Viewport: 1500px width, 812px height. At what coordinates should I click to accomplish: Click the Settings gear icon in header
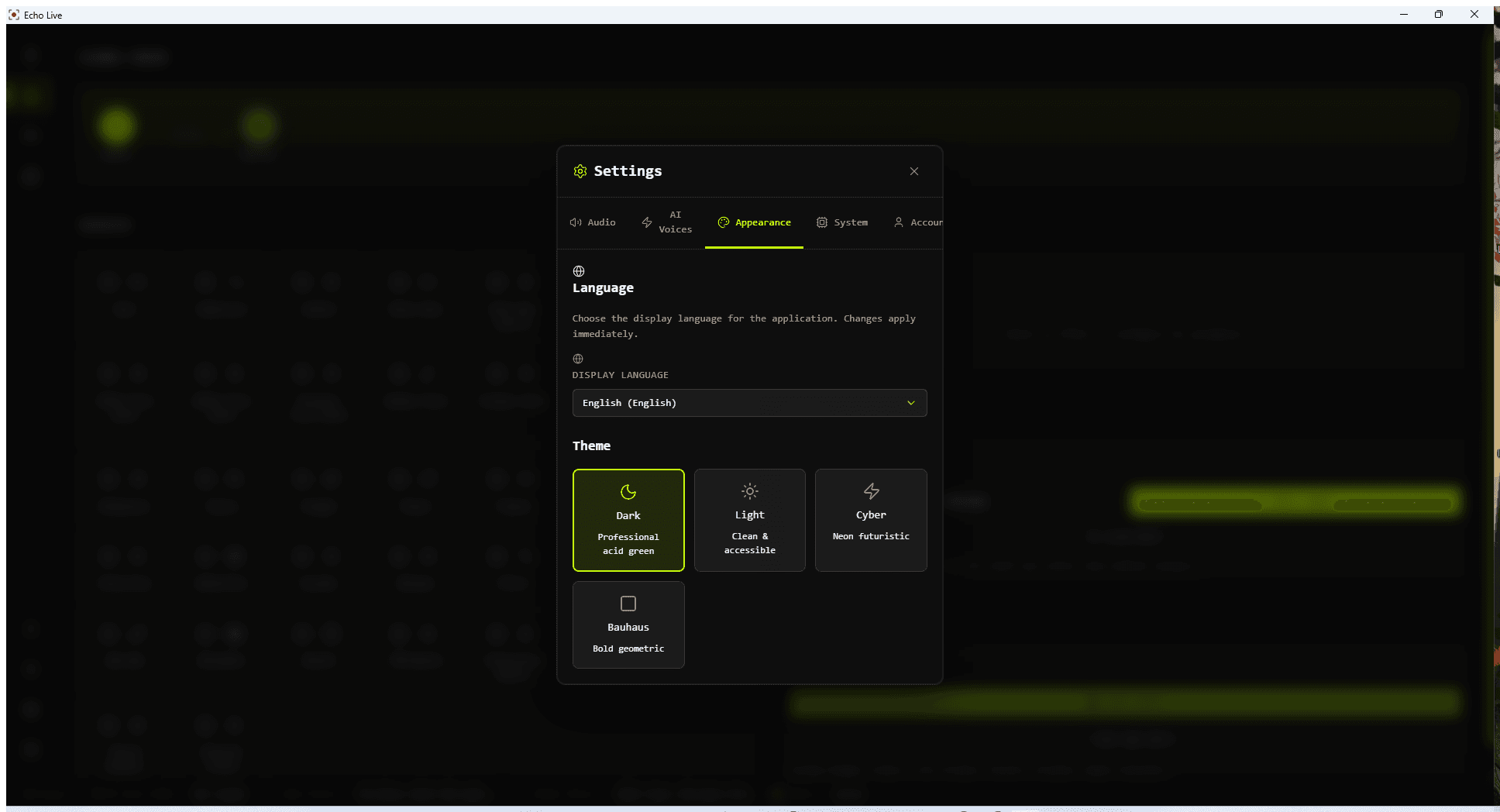[x=580, y=171]
